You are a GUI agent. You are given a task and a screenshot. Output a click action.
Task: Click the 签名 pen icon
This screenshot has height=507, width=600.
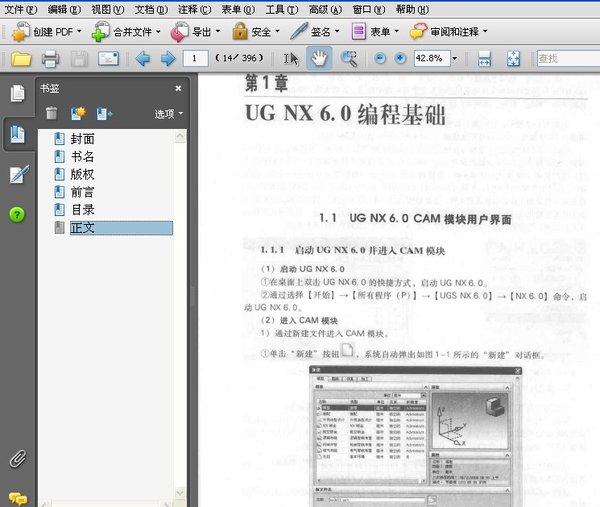click(299, 31)
